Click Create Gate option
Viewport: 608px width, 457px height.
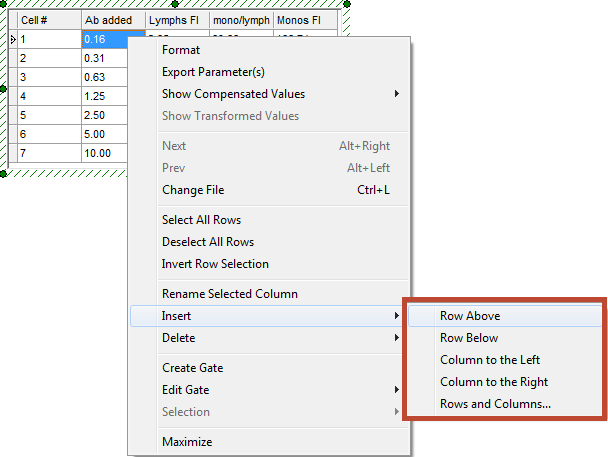[x=192, y=368]
